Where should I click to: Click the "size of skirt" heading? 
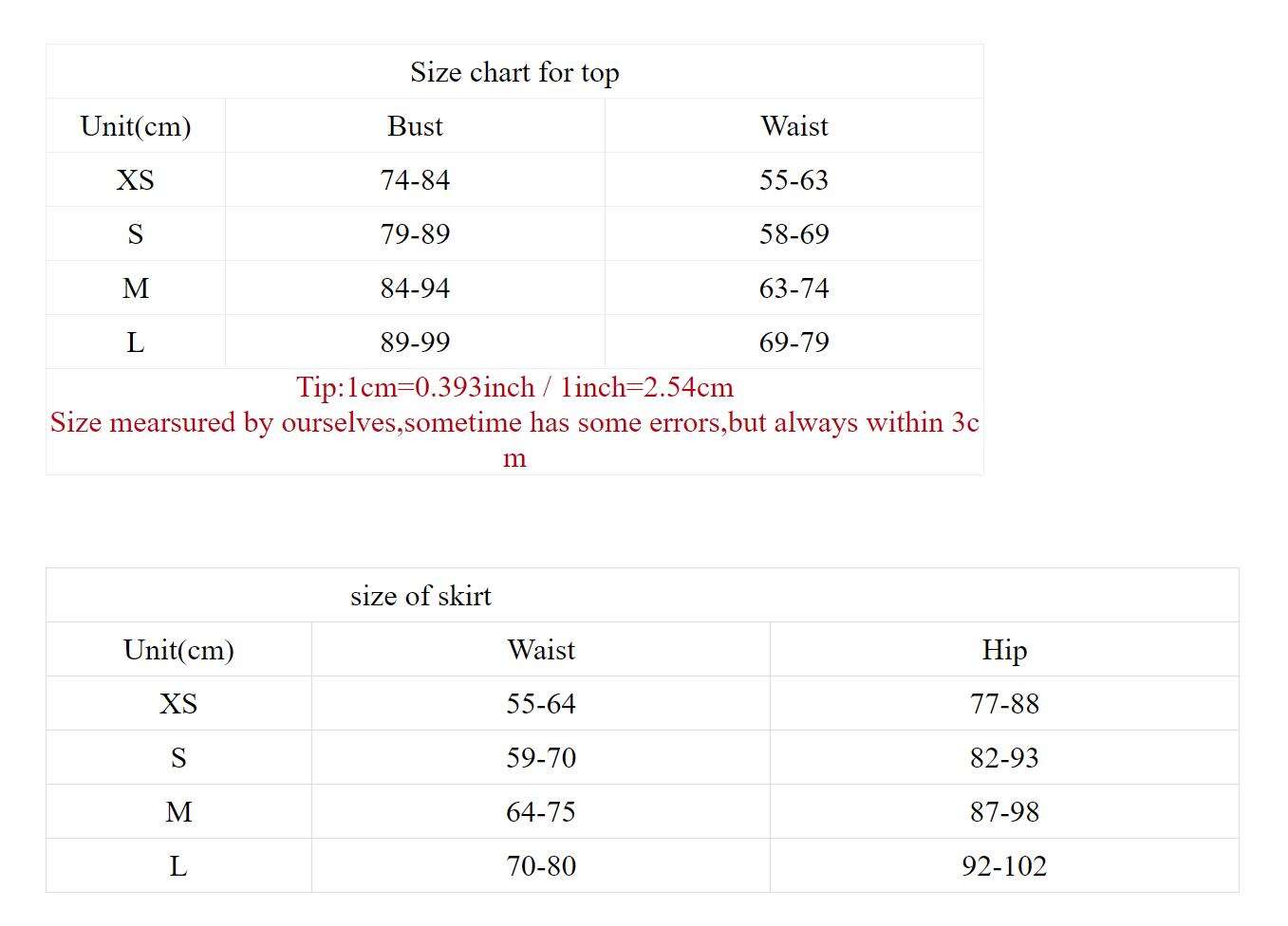[x=420, y=596]
